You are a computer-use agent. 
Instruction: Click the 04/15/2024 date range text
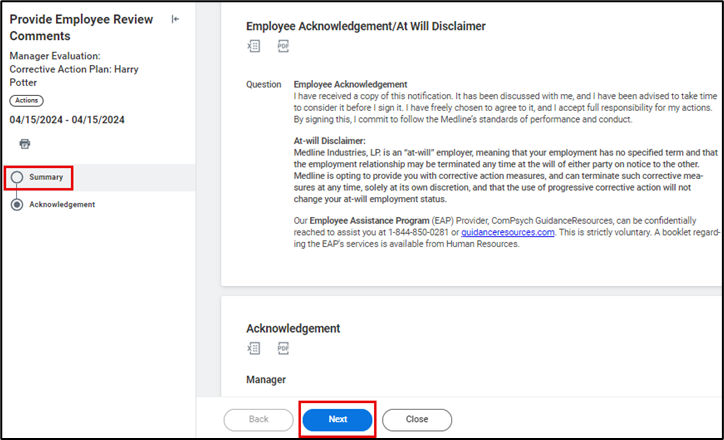(x=67, y=120)
